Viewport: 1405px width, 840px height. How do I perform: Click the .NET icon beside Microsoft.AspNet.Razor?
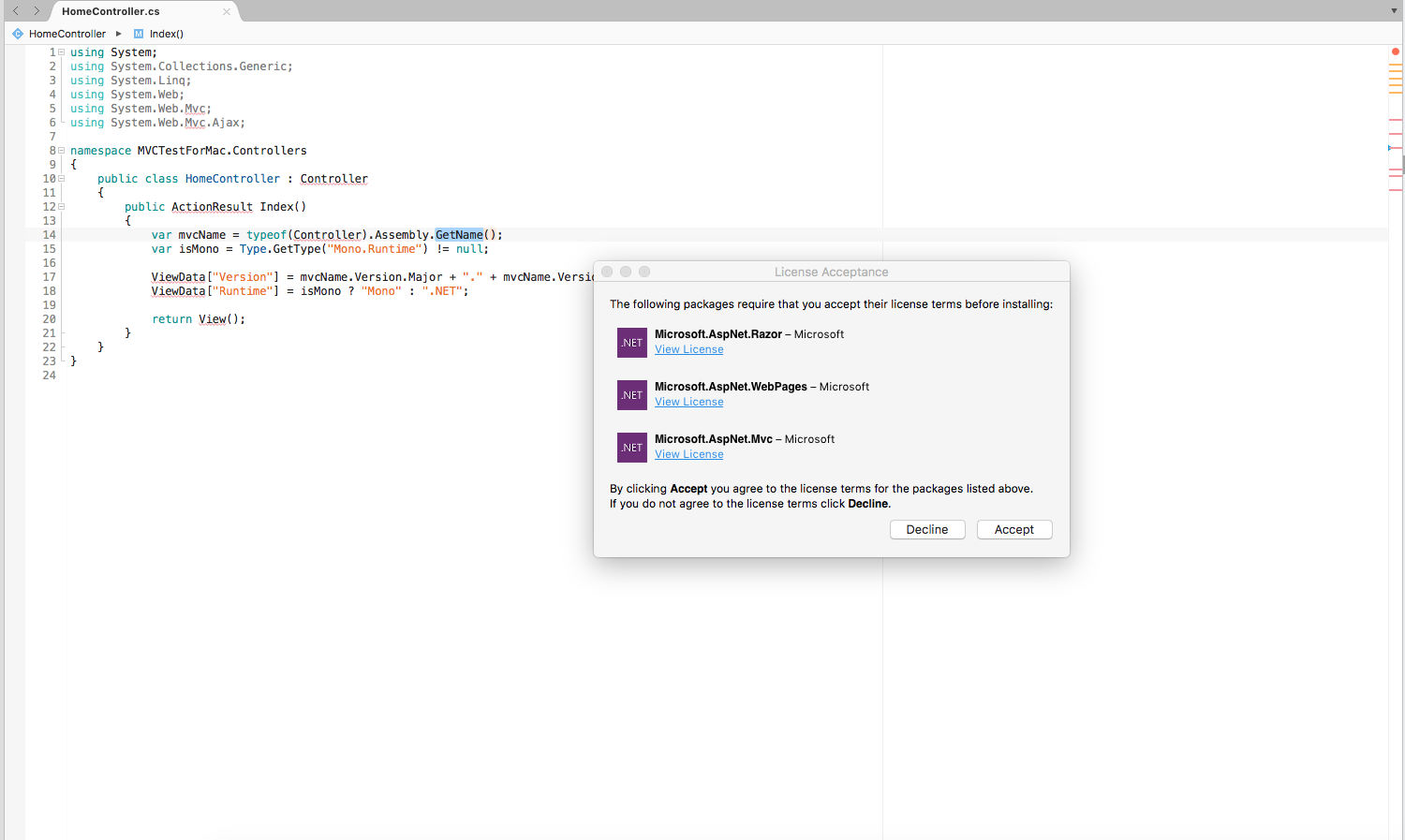[x=632, y=343]
